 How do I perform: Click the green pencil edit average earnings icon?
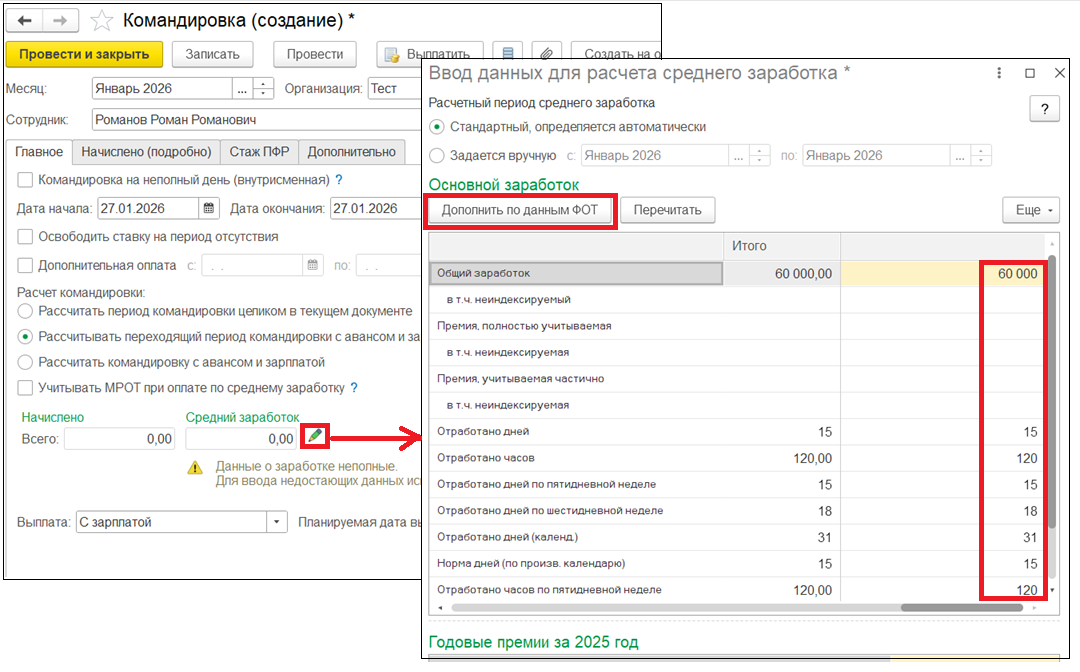315,437
